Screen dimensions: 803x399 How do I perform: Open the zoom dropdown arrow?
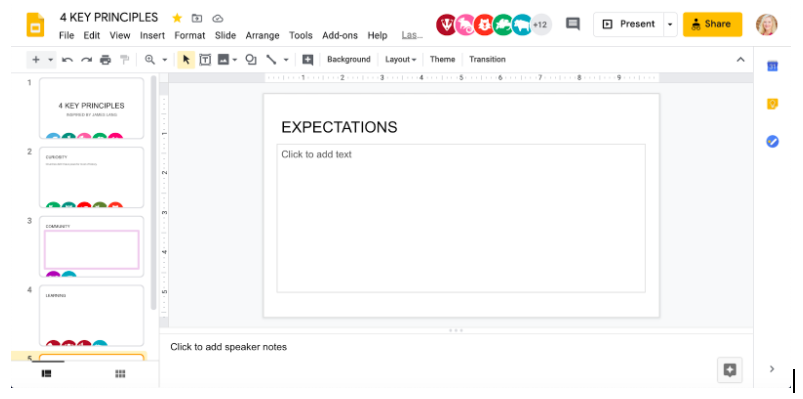[x=164, y=60]
